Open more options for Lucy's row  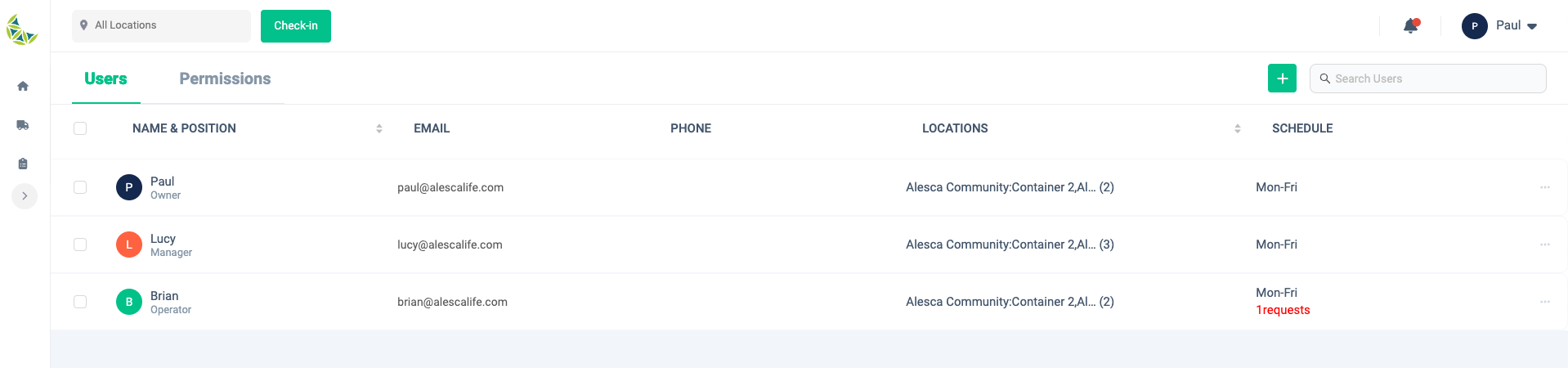pos(1545,245)
